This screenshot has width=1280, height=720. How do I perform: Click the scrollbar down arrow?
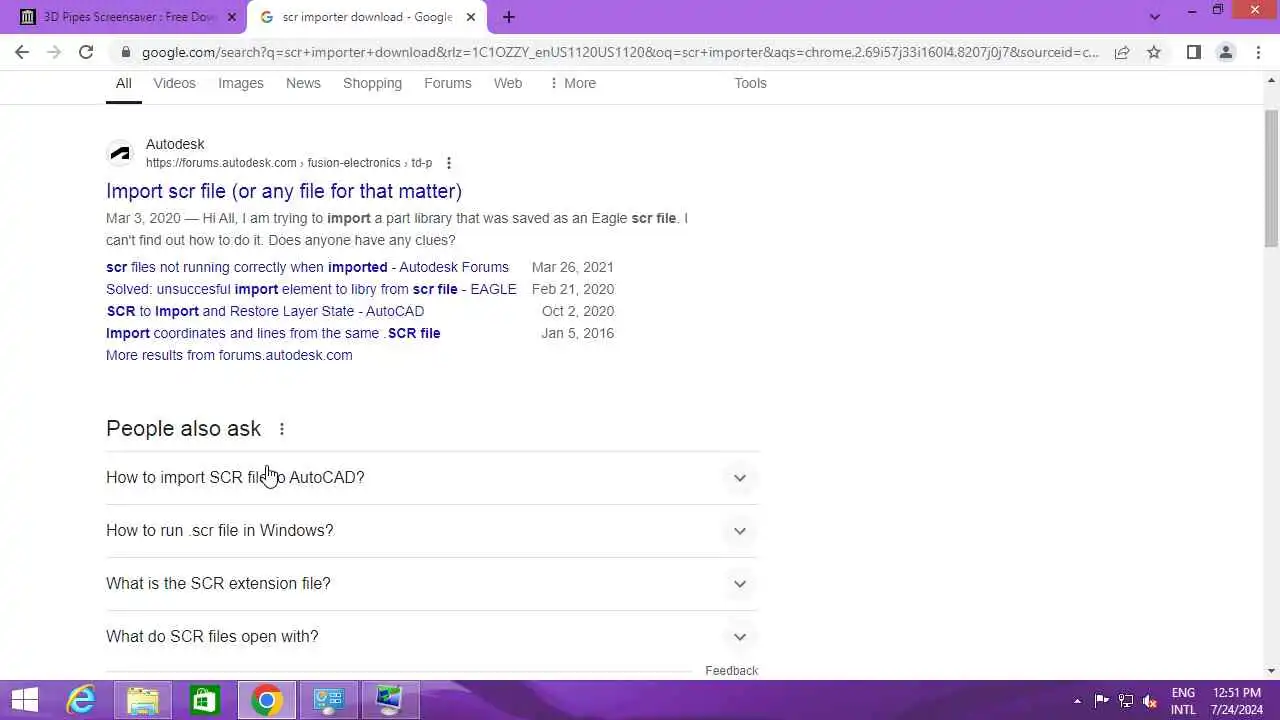(1271, 671)
